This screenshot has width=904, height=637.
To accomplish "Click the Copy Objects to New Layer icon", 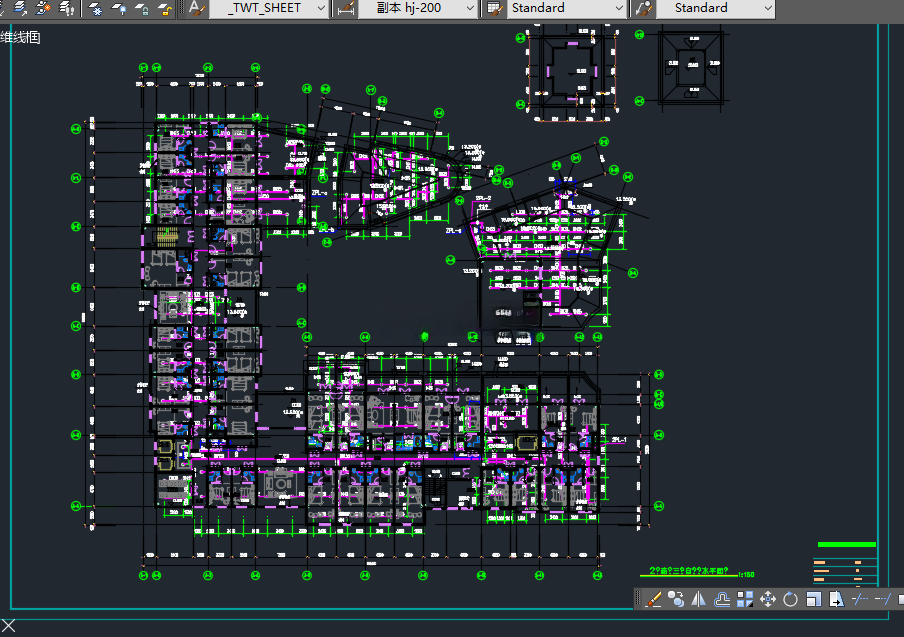I will point(43,8).
